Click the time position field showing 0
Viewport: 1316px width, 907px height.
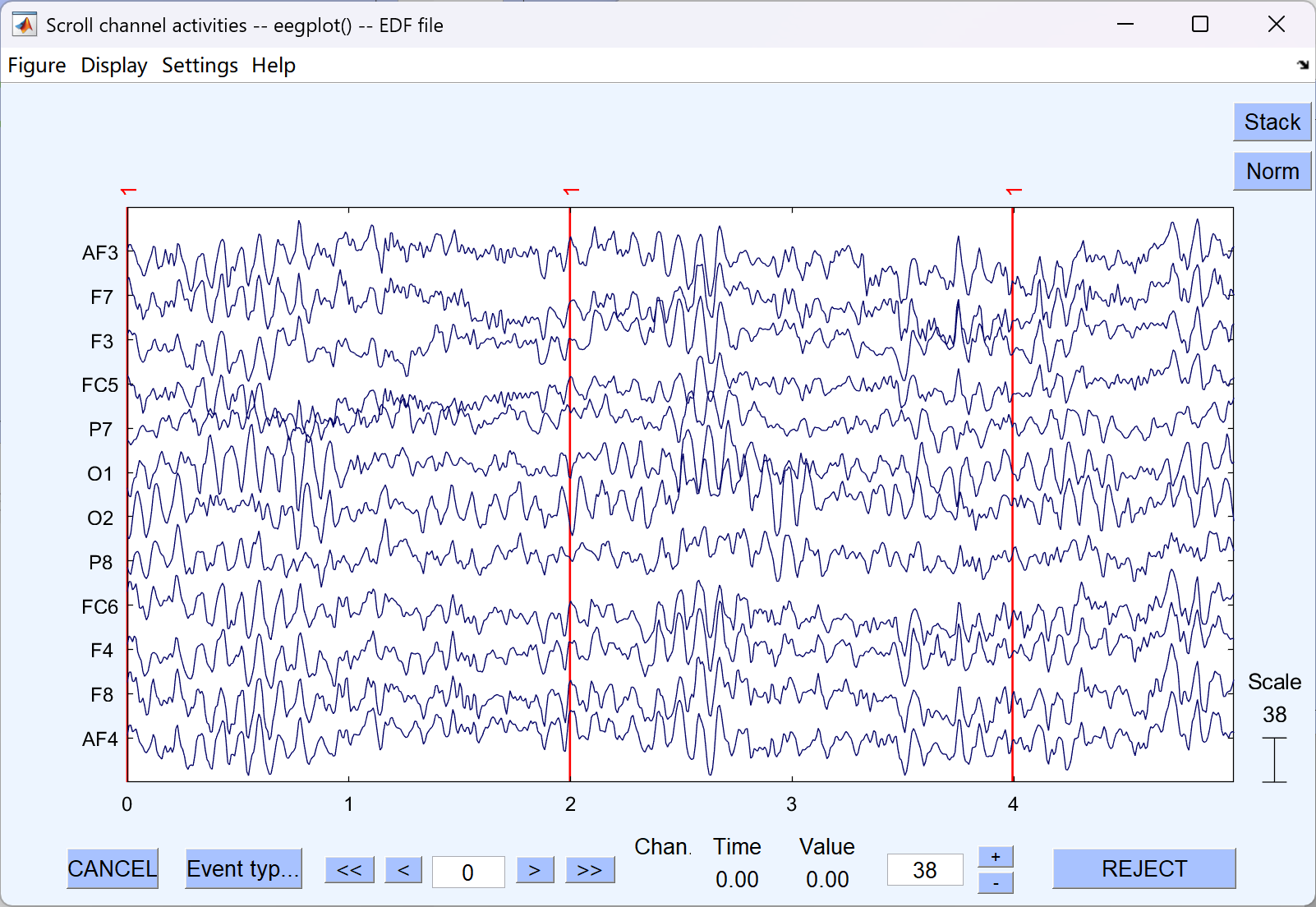pos(468,872)
